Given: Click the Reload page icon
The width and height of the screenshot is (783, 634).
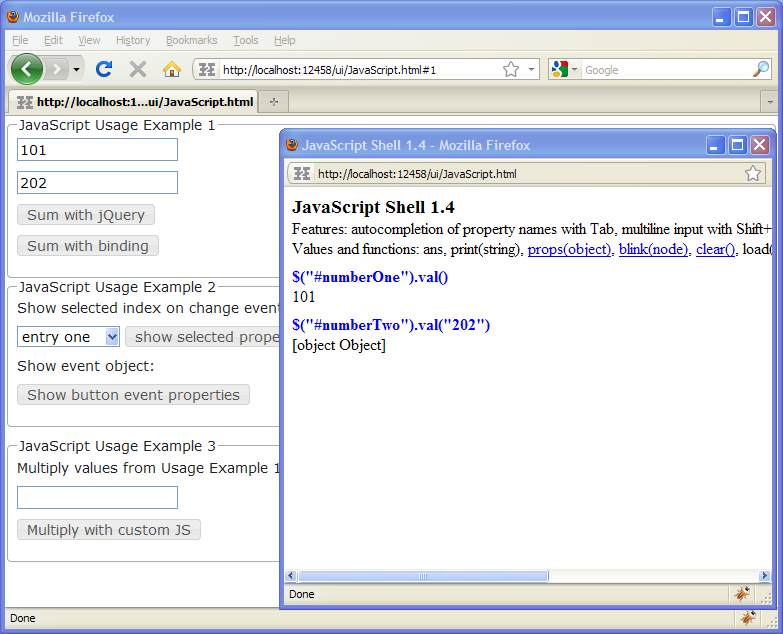Looking at the screenshot, I should click(103, 69).
